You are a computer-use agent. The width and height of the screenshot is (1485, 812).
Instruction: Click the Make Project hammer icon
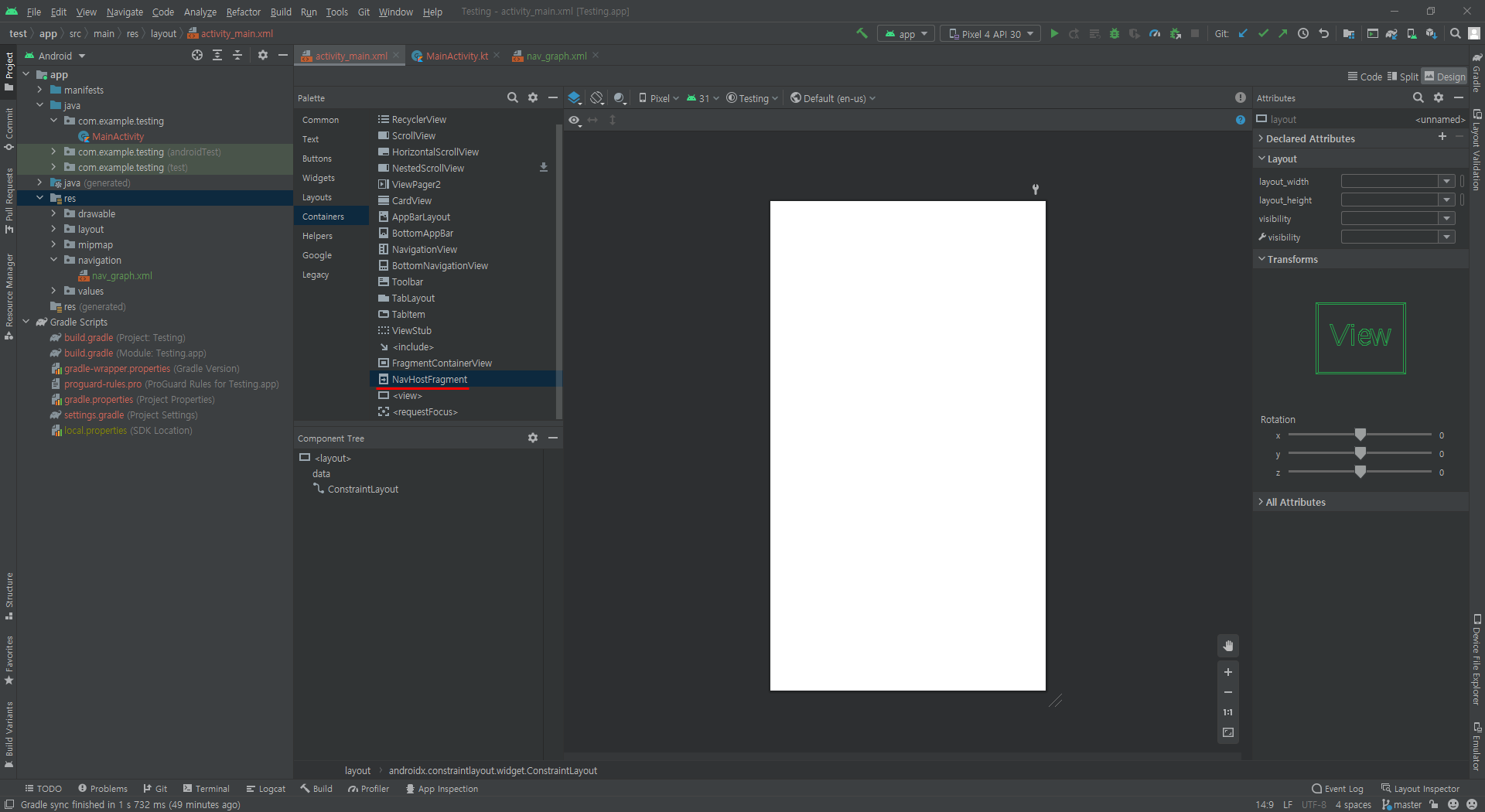click(x=862, y=33)
